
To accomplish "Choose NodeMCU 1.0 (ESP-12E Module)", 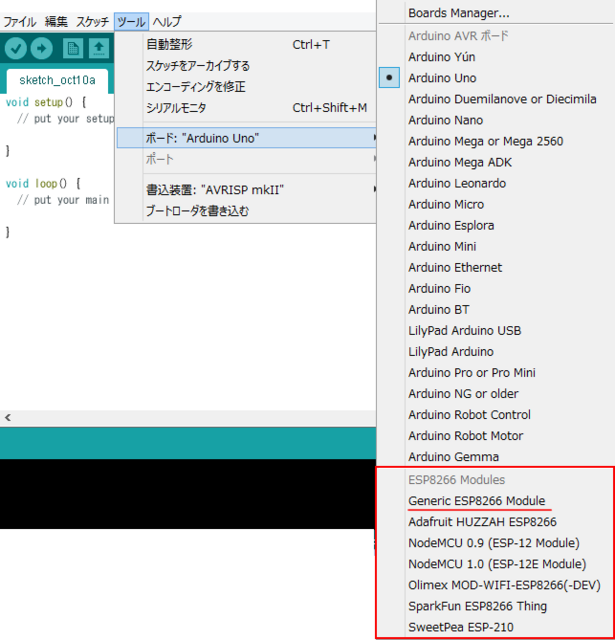I will click(496, 564).
